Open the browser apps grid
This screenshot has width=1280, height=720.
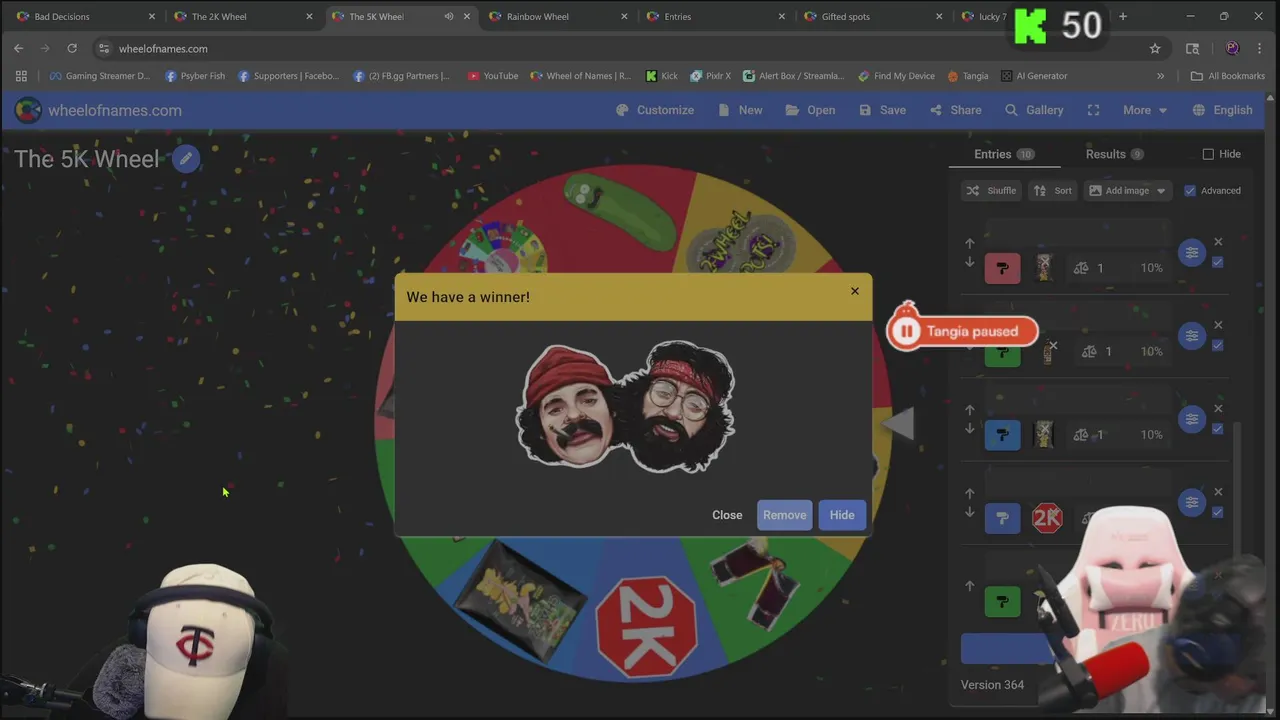(x=21, y=76)
